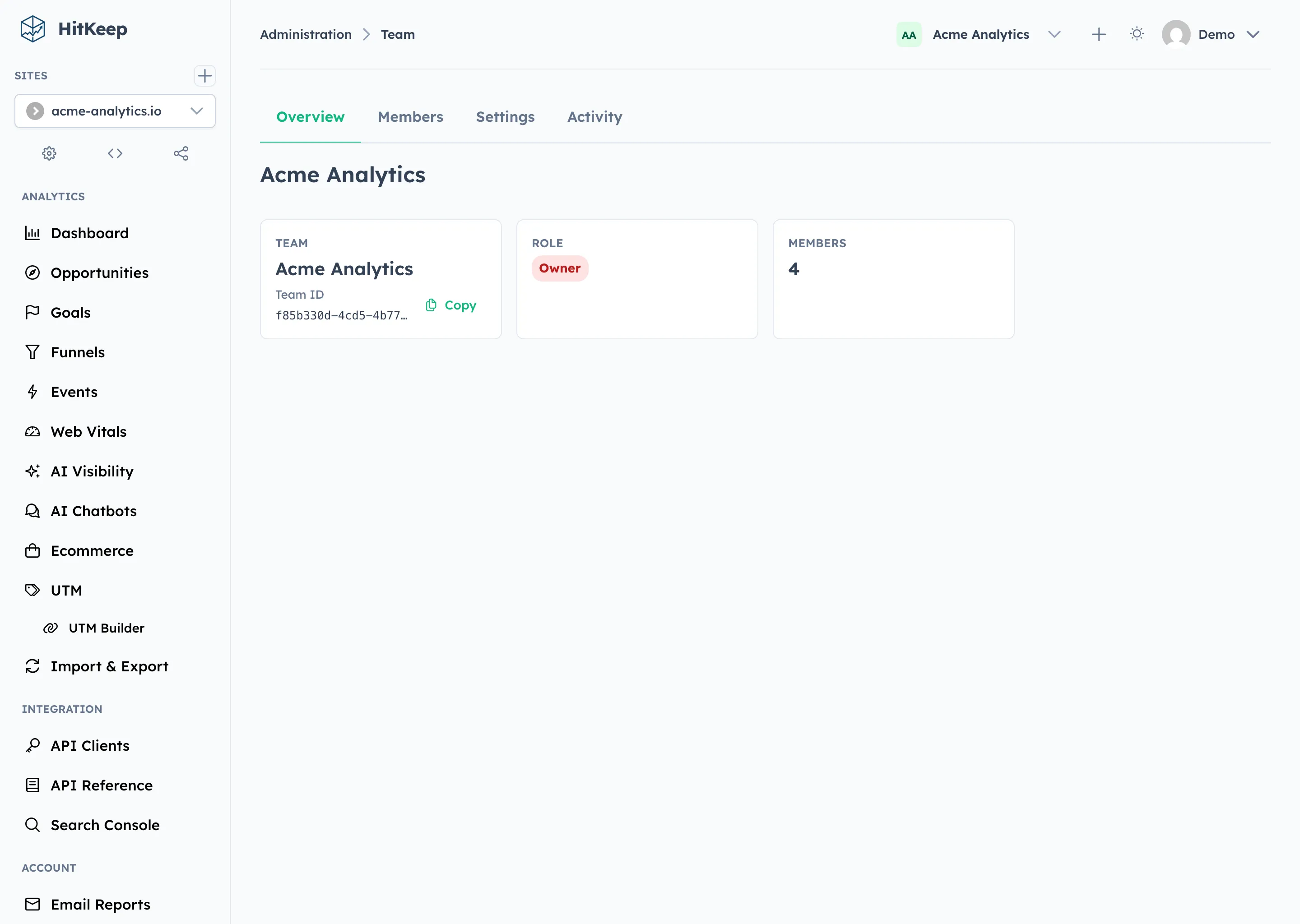Copy the Team ID
The height and width of the screenshot is (924, 1300).
click(x=451, y=305)
